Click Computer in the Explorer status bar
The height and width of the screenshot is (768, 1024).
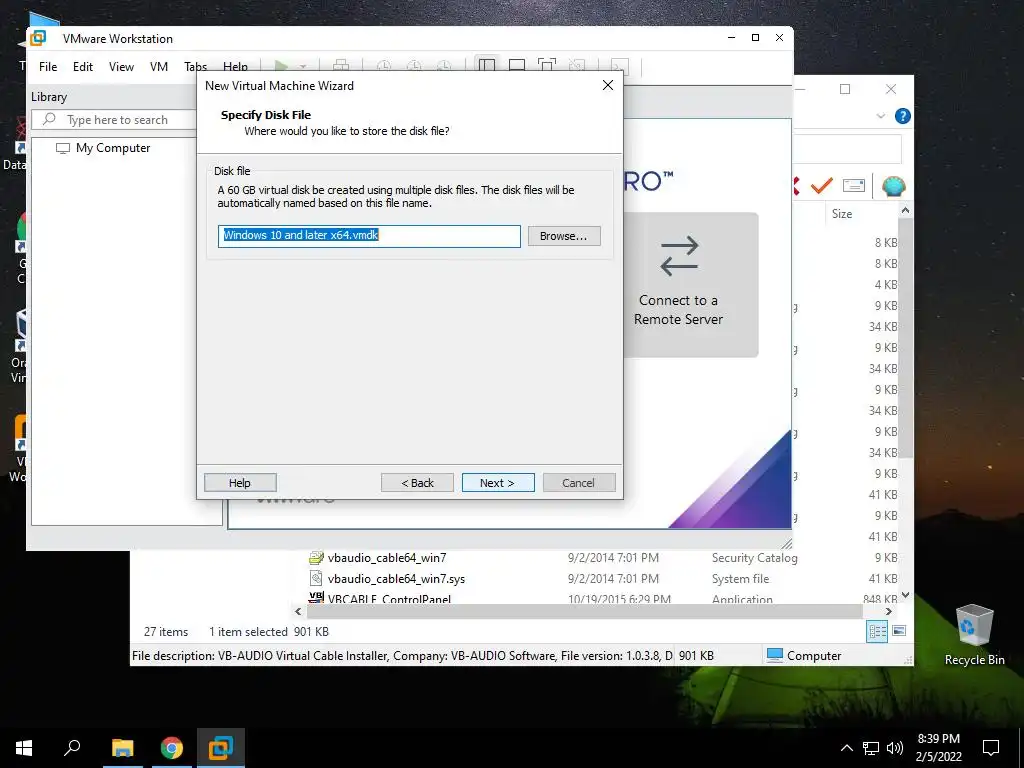coord(803,655)
